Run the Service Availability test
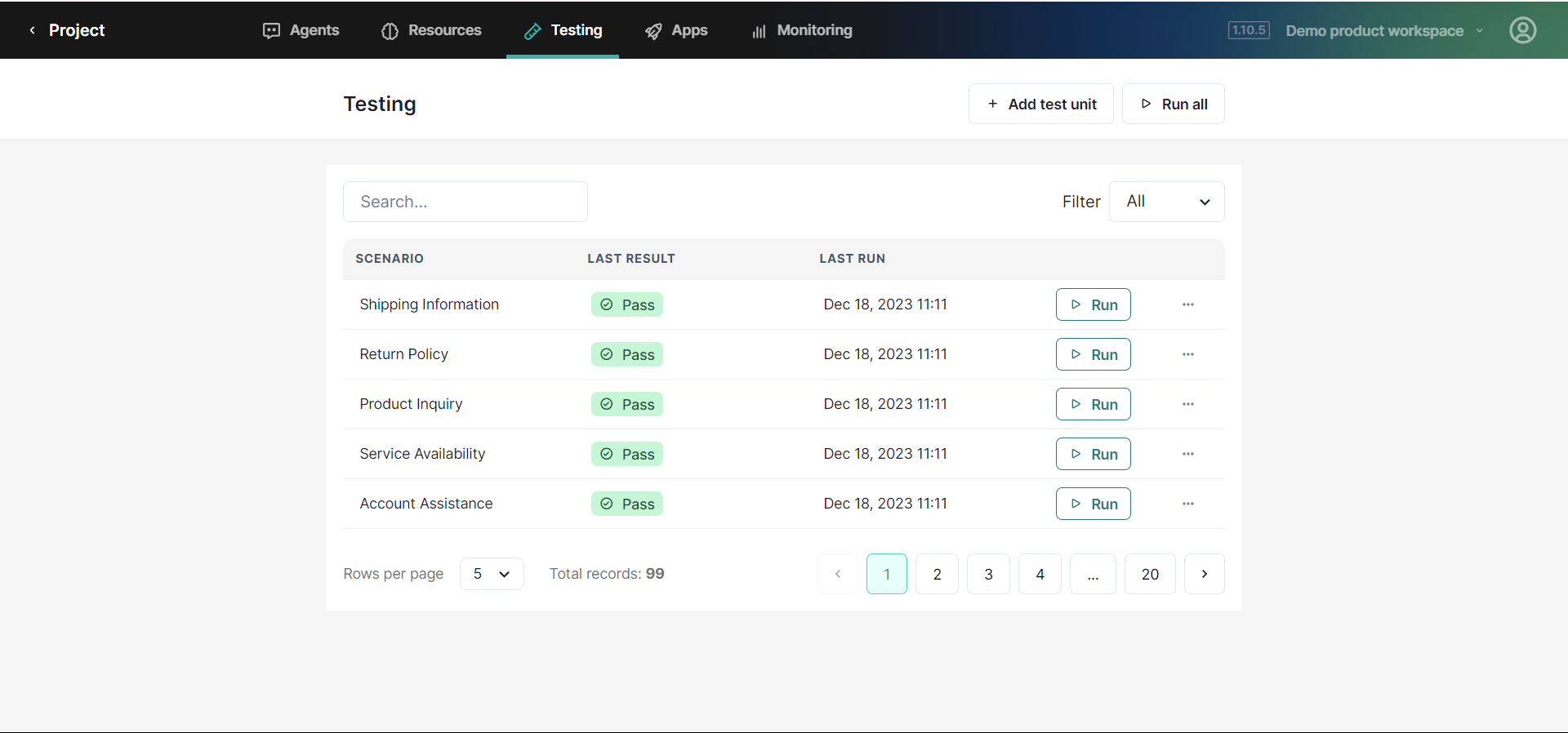The width and height of the screenshot is (1568, 733). tap(1093, 454)
